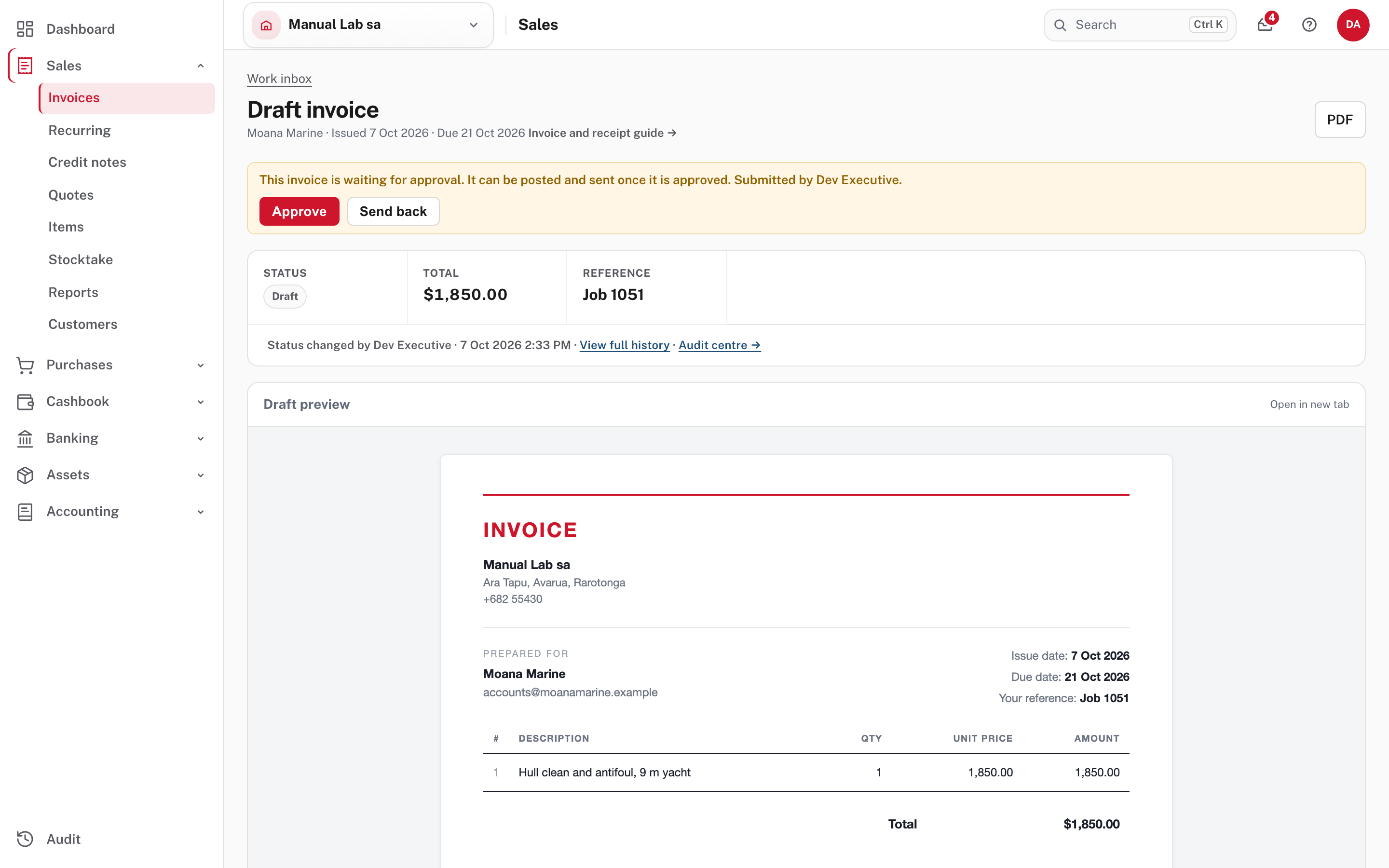Click the Cashbook wallet icon
This screenshot has height=868, width=1389.
click(25, 402)
